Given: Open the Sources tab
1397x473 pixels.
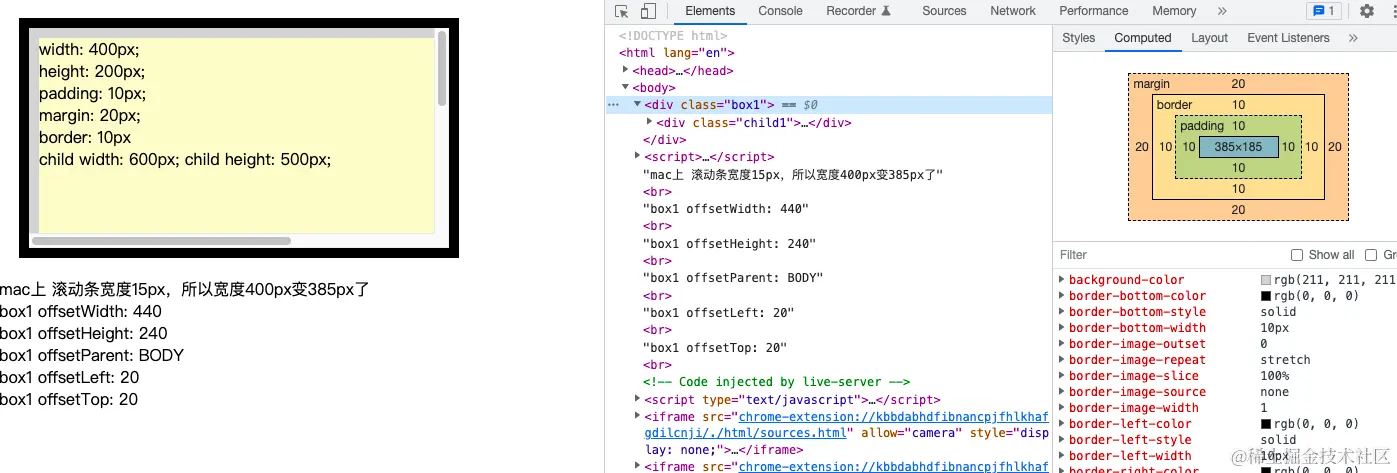Looking at the screenshot, I should click(944, 11).
